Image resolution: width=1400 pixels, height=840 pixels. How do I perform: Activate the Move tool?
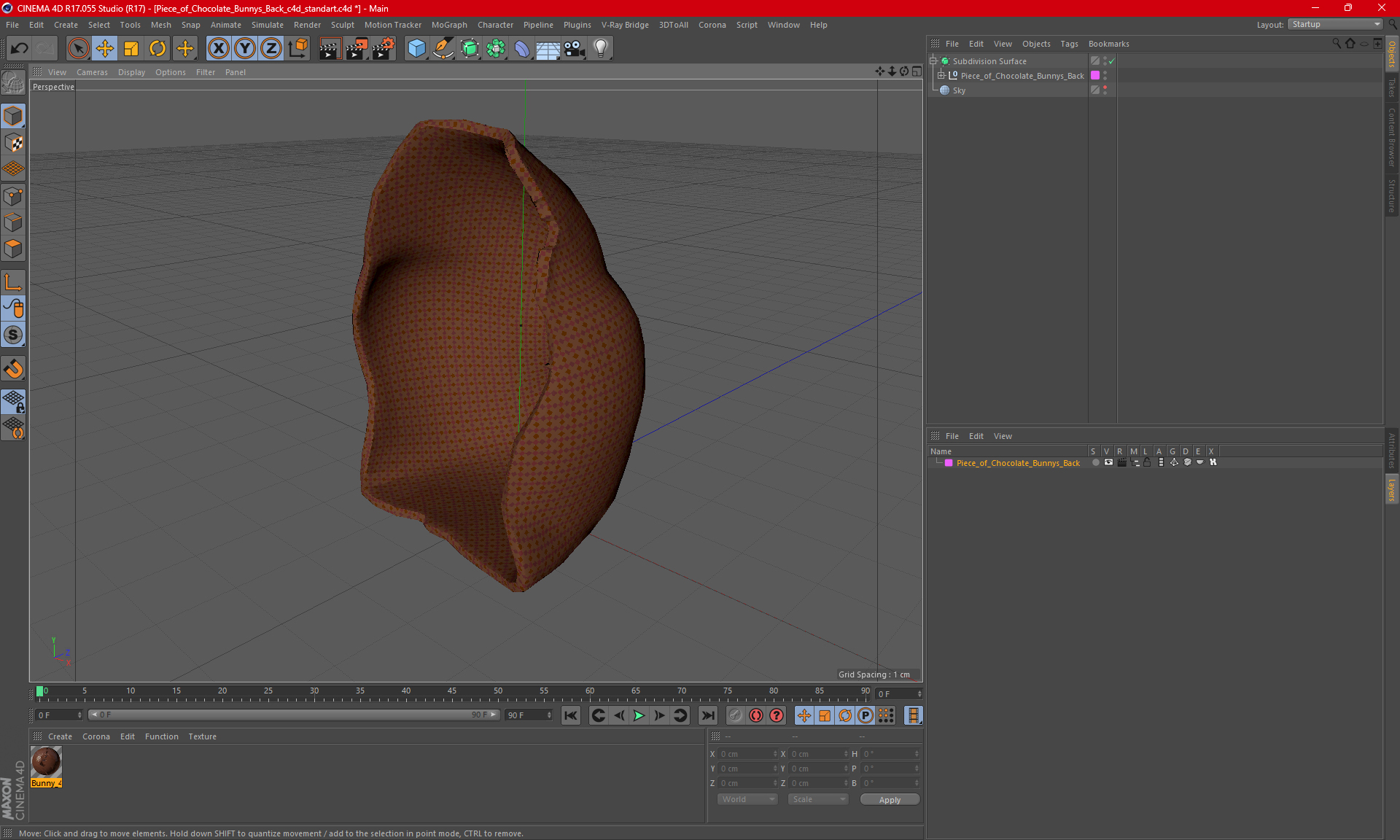pyautogui.click(x=105, y=49)
